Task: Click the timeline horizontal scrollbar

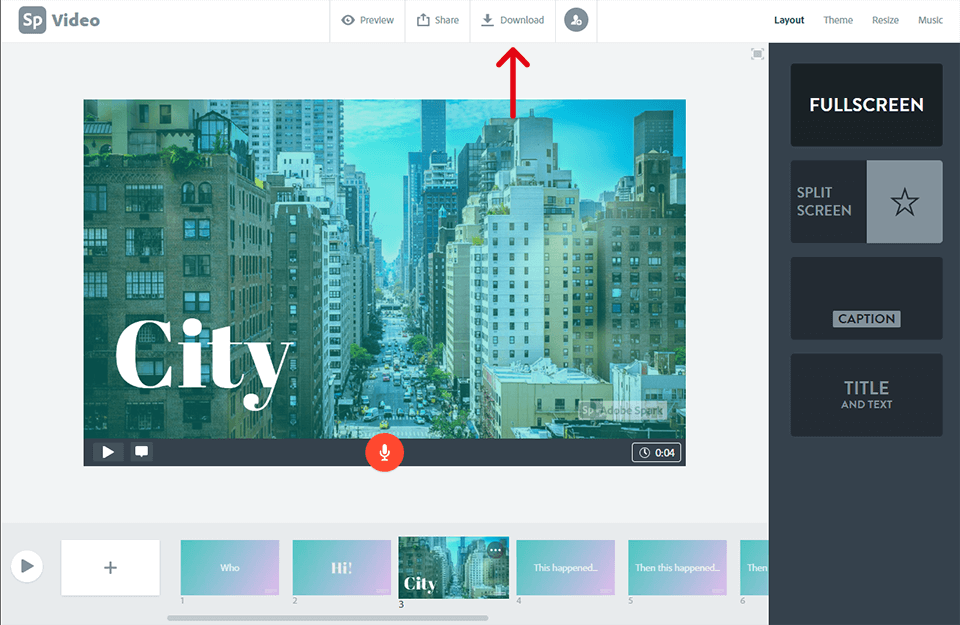Action: tap(328, 618)
